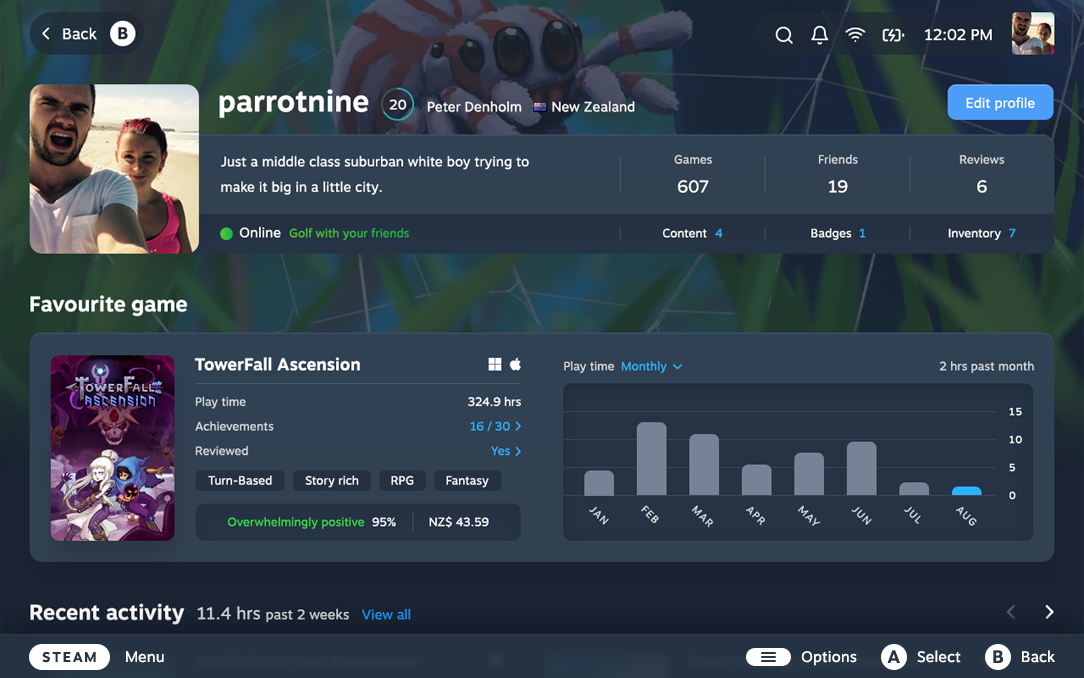Click the level 20 badge circle

click(x=398, y=104)
